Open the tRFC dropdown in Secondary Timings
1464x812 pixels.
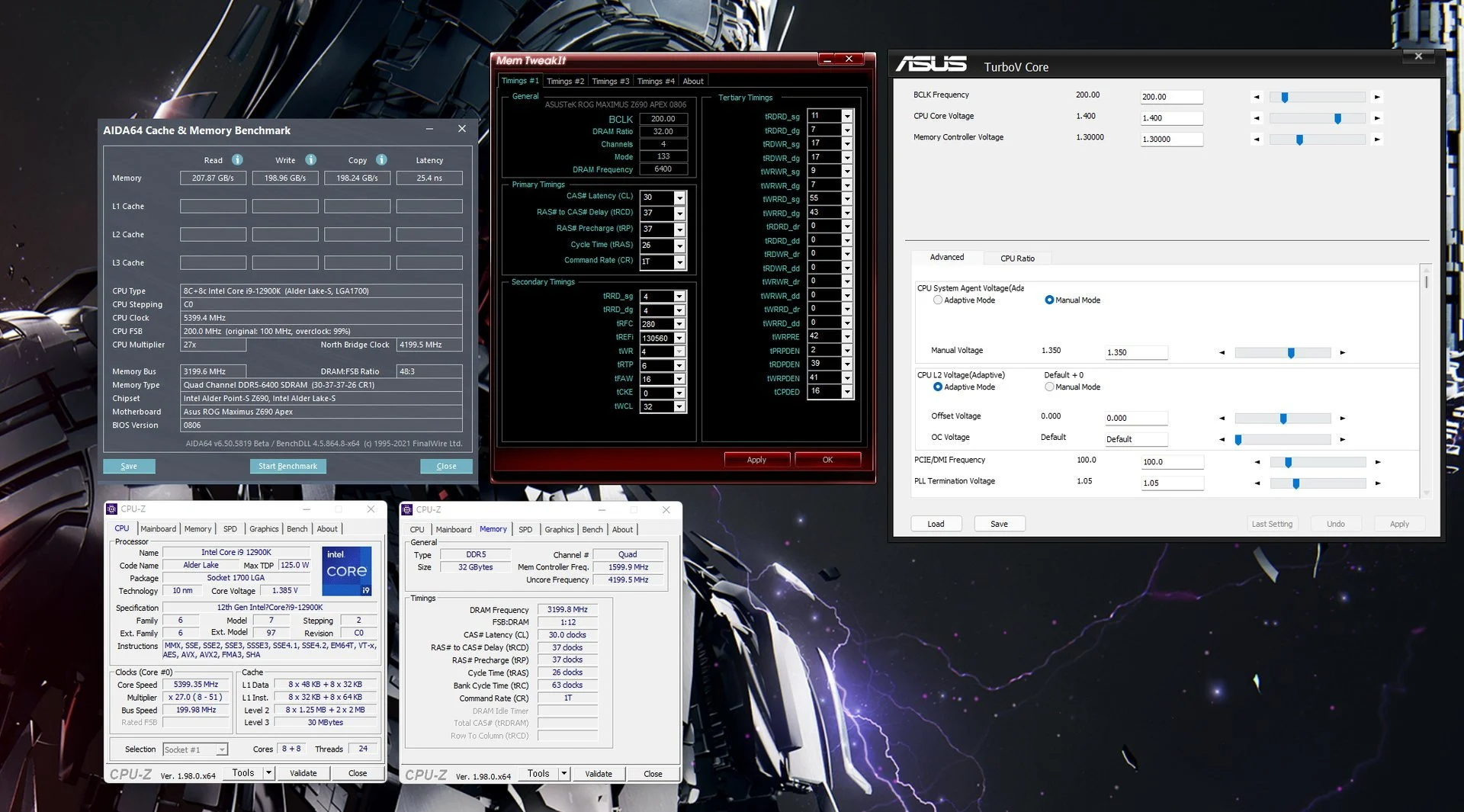tap(679, 324)
